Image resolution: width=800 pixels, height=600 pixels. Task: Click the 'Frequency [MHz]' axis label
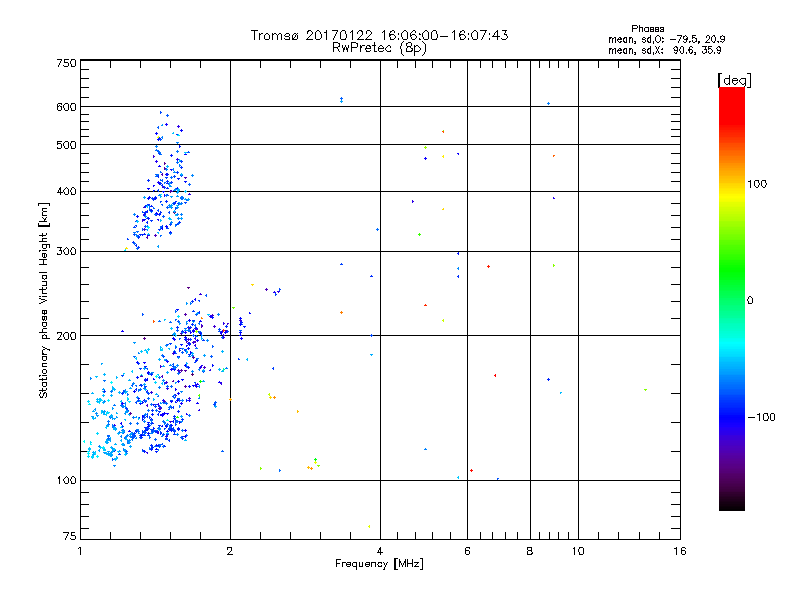[379, 564]
